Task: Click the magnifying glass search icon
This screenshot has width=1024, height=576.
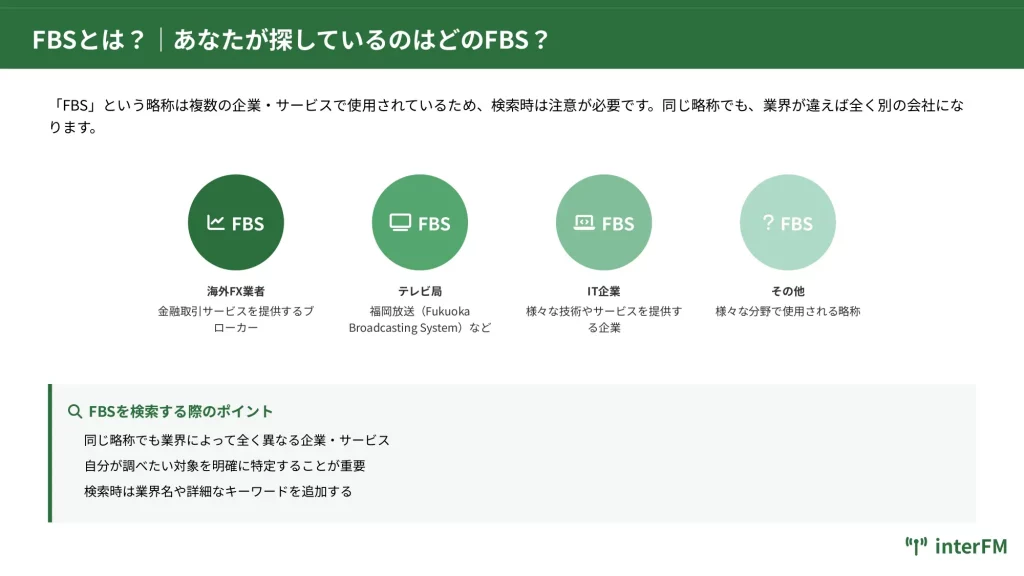Action: pos(74,411)
